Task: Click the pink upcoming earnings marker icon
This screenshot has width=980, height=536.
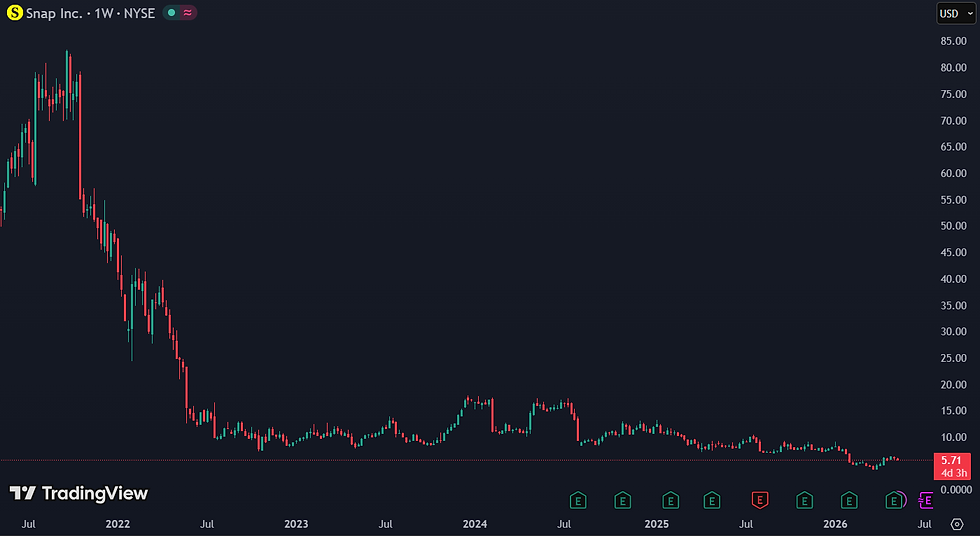Action: [x=926, y=500]
